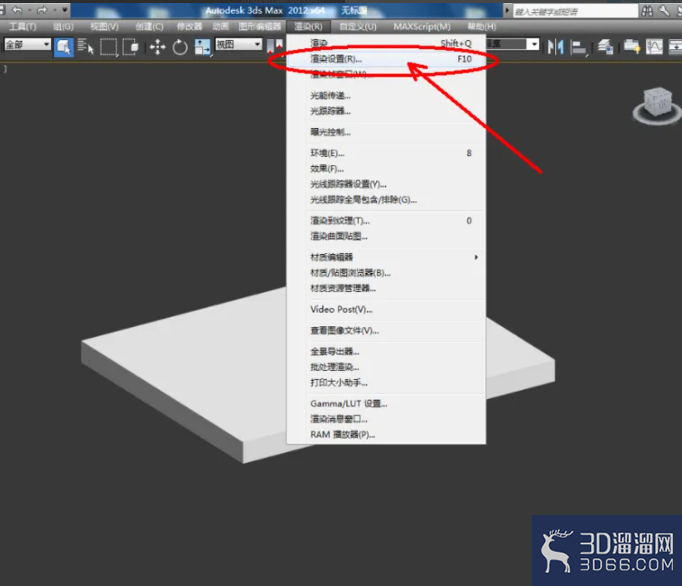Screen dimensions: 682x586
Task: Open Select by Name list icon
Action: (86, 47)
